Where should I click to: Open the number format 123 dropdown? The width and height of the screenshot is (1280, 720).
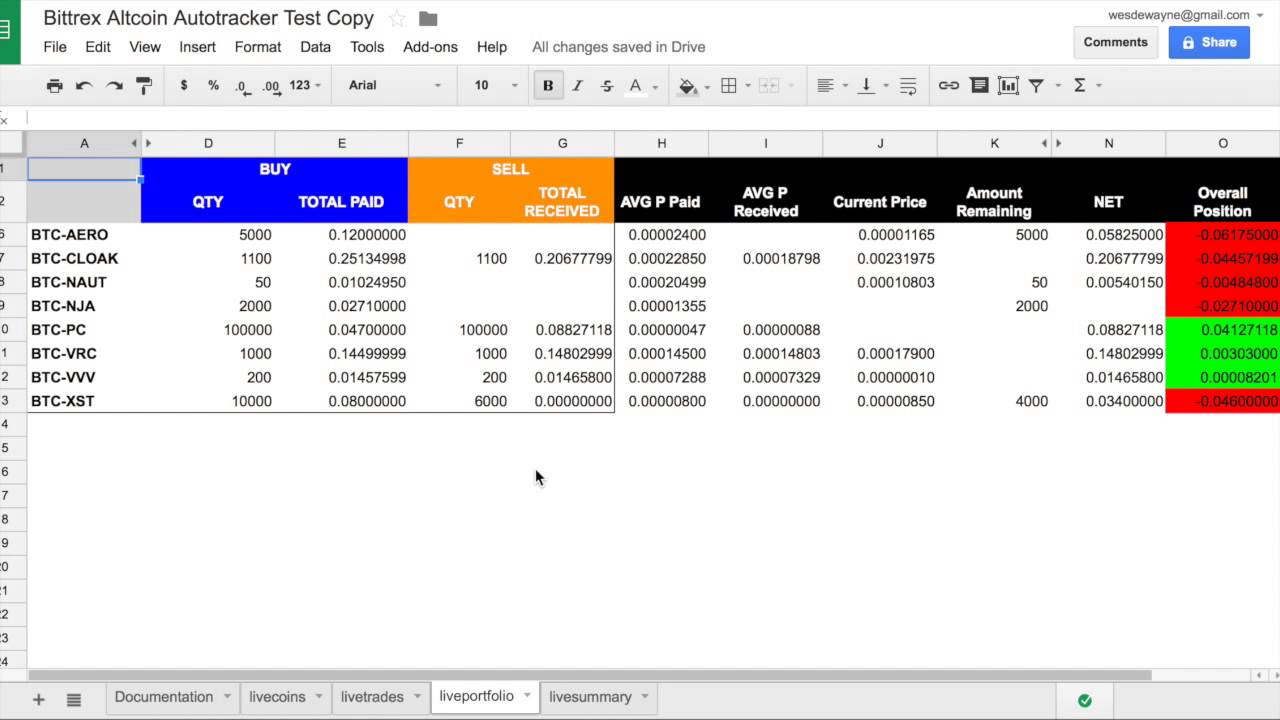tap(305, 86)
